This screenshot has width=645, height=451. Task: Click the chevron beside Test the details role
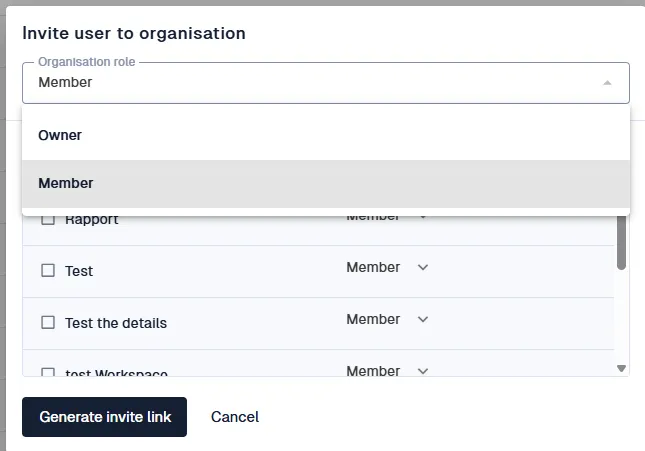coord(422,319)
